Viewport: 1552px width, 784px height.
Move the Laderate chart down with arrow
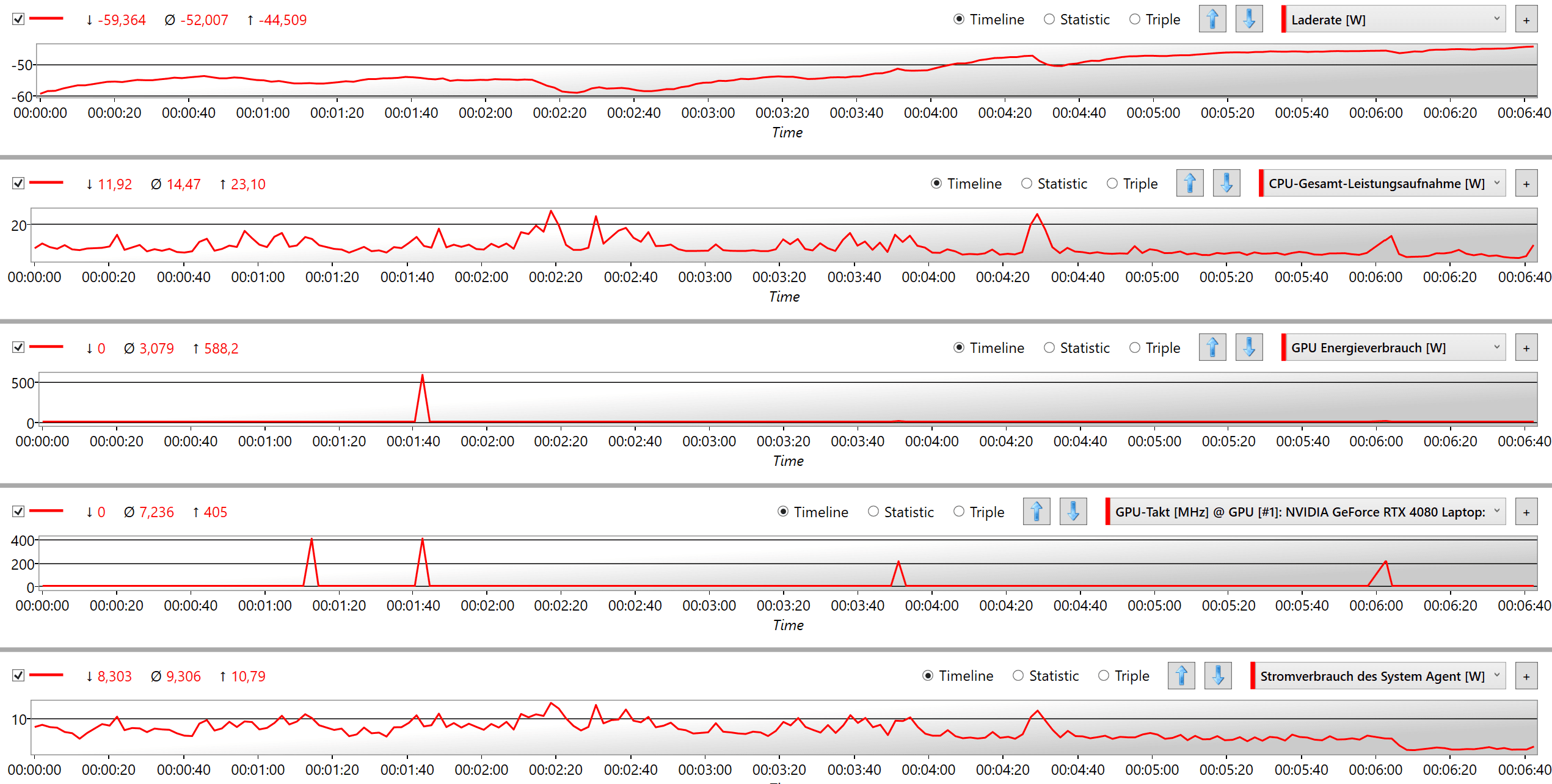tap(1249, 19)
